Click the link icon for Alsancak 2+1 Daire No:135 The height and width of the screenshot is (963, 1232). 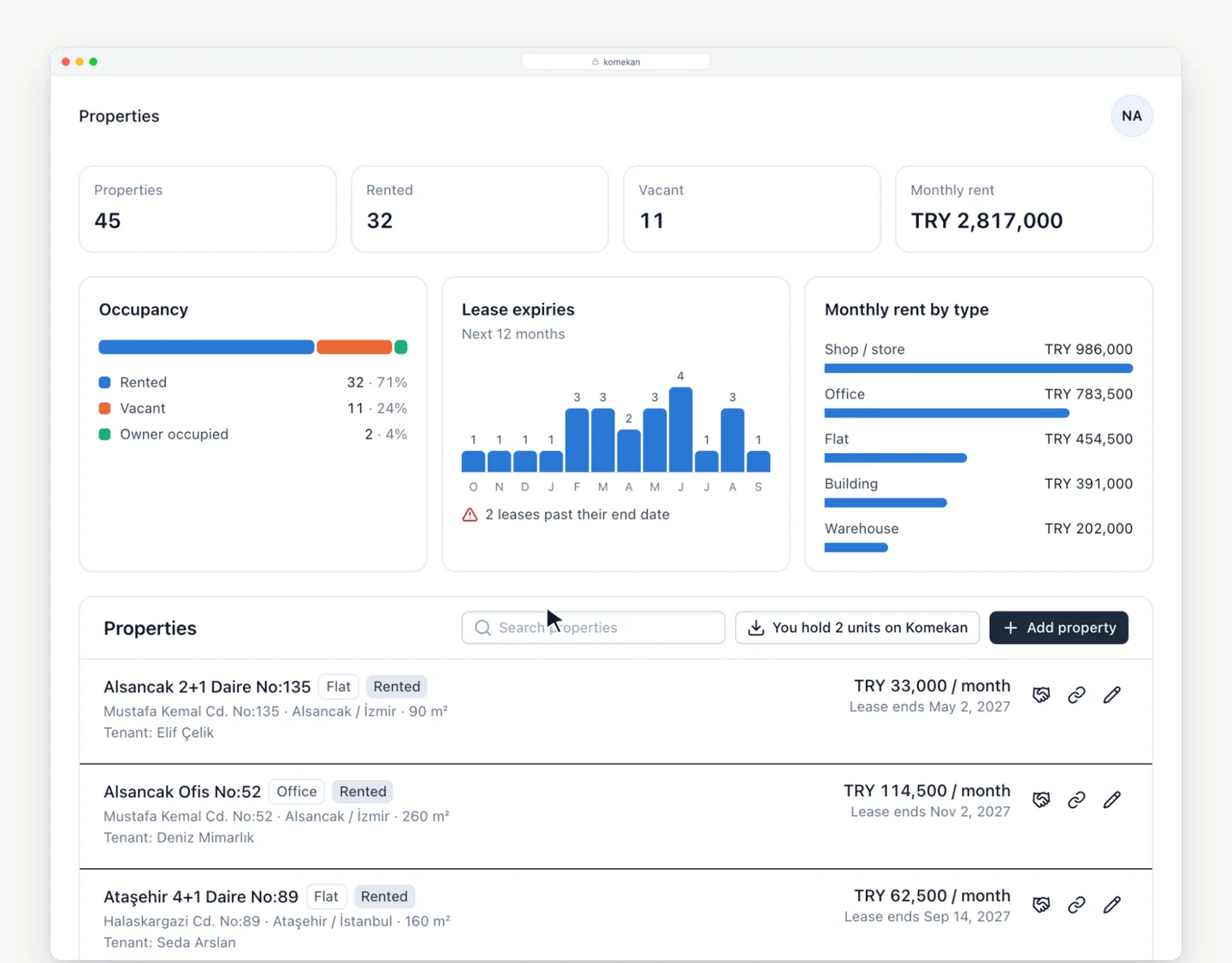pyautogui.click(x=1076, y=695)
